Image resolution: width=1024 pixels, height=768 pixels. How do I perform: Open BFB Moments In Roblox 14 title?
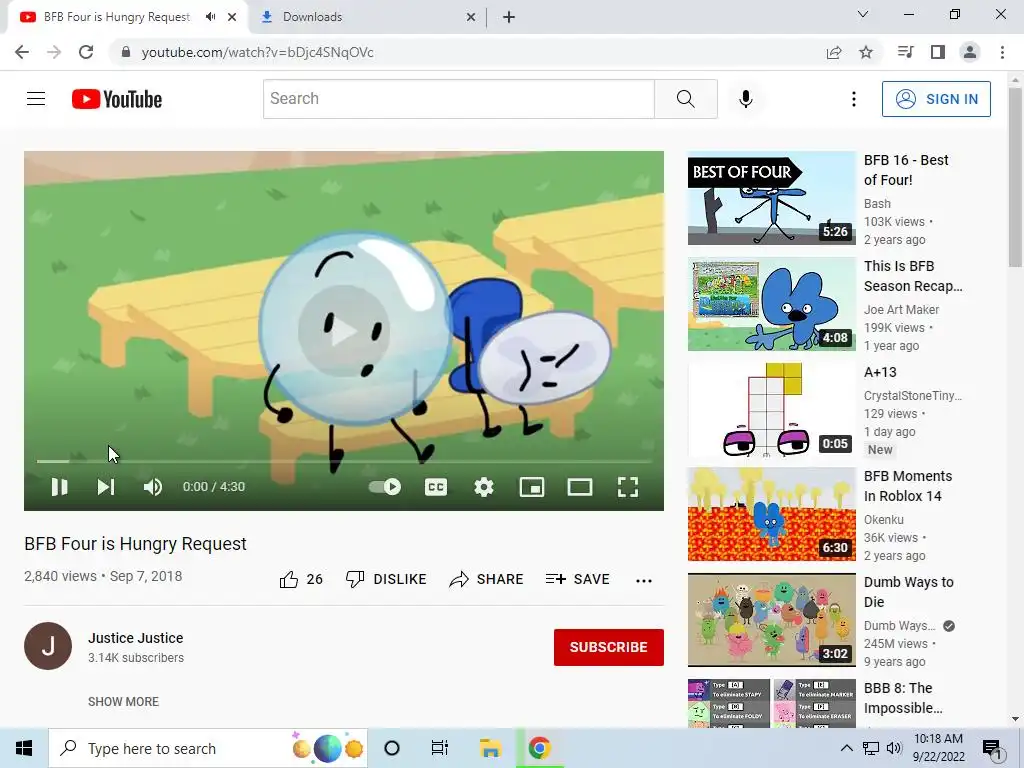pos(908,486)
